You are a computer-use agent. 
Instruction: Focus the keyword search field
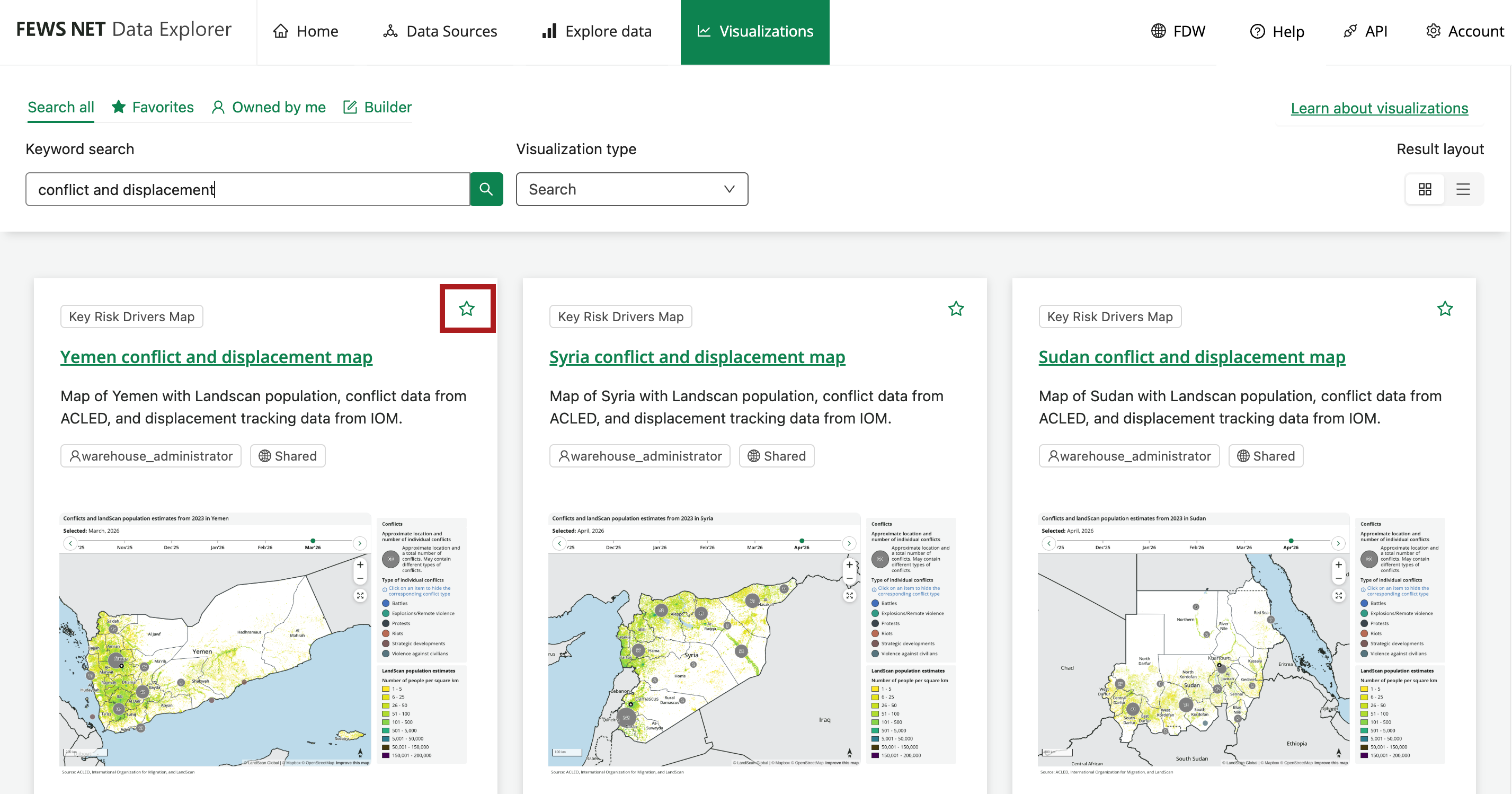click(248, 189)
